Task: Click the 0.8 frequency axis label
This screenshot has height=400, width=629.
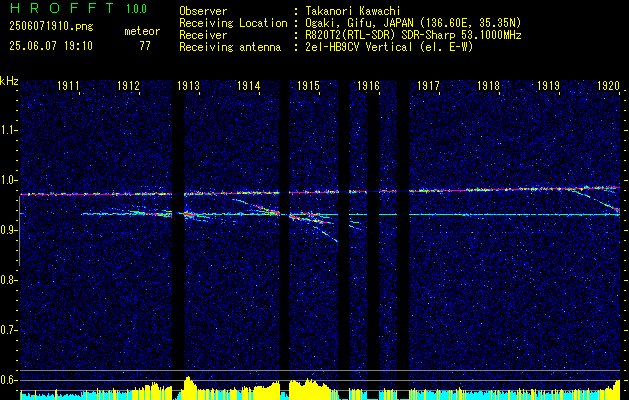Action: coord(8,280)
